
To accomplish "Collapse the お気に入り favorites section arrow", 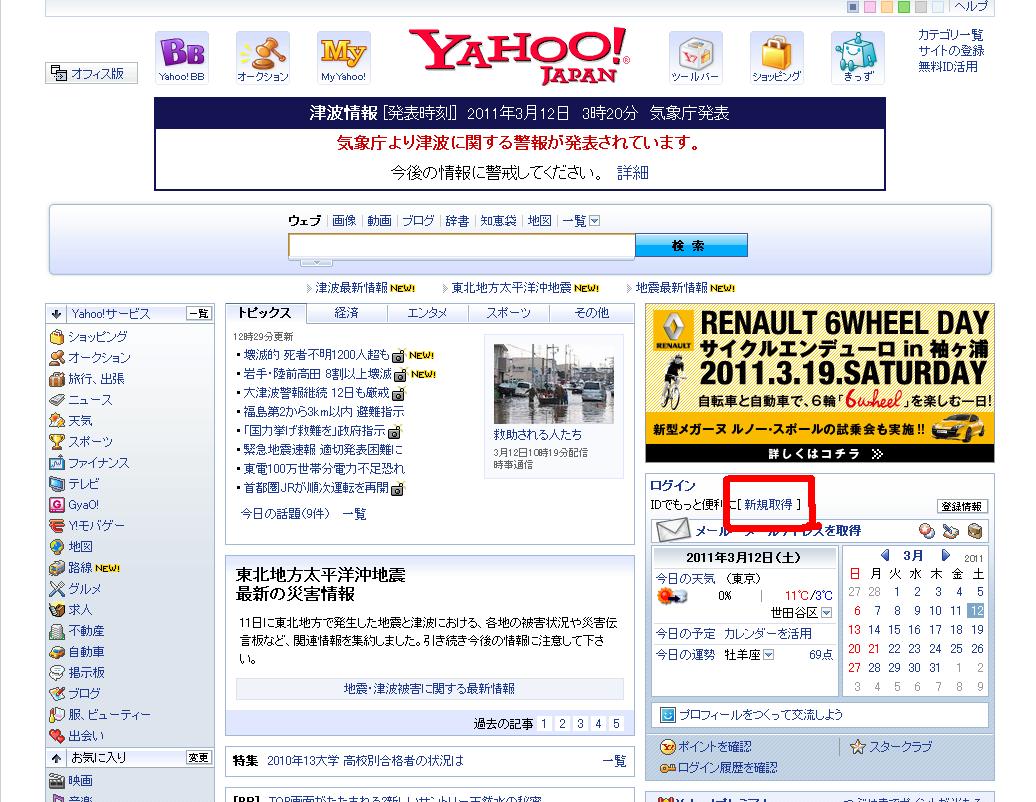I will pos(56,758).
